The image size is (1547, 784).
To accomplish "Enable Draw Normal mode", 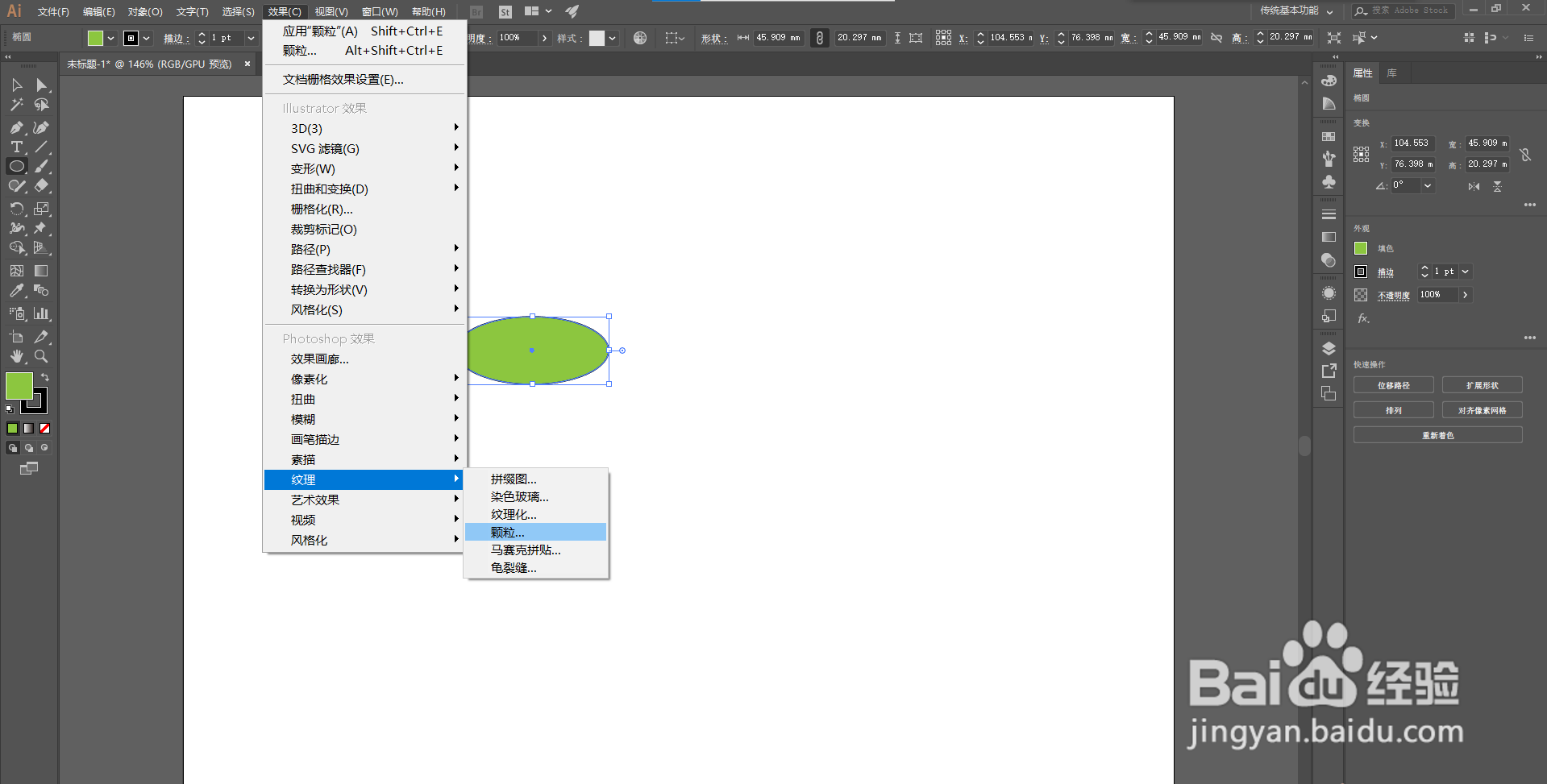I will click(13, 448).
